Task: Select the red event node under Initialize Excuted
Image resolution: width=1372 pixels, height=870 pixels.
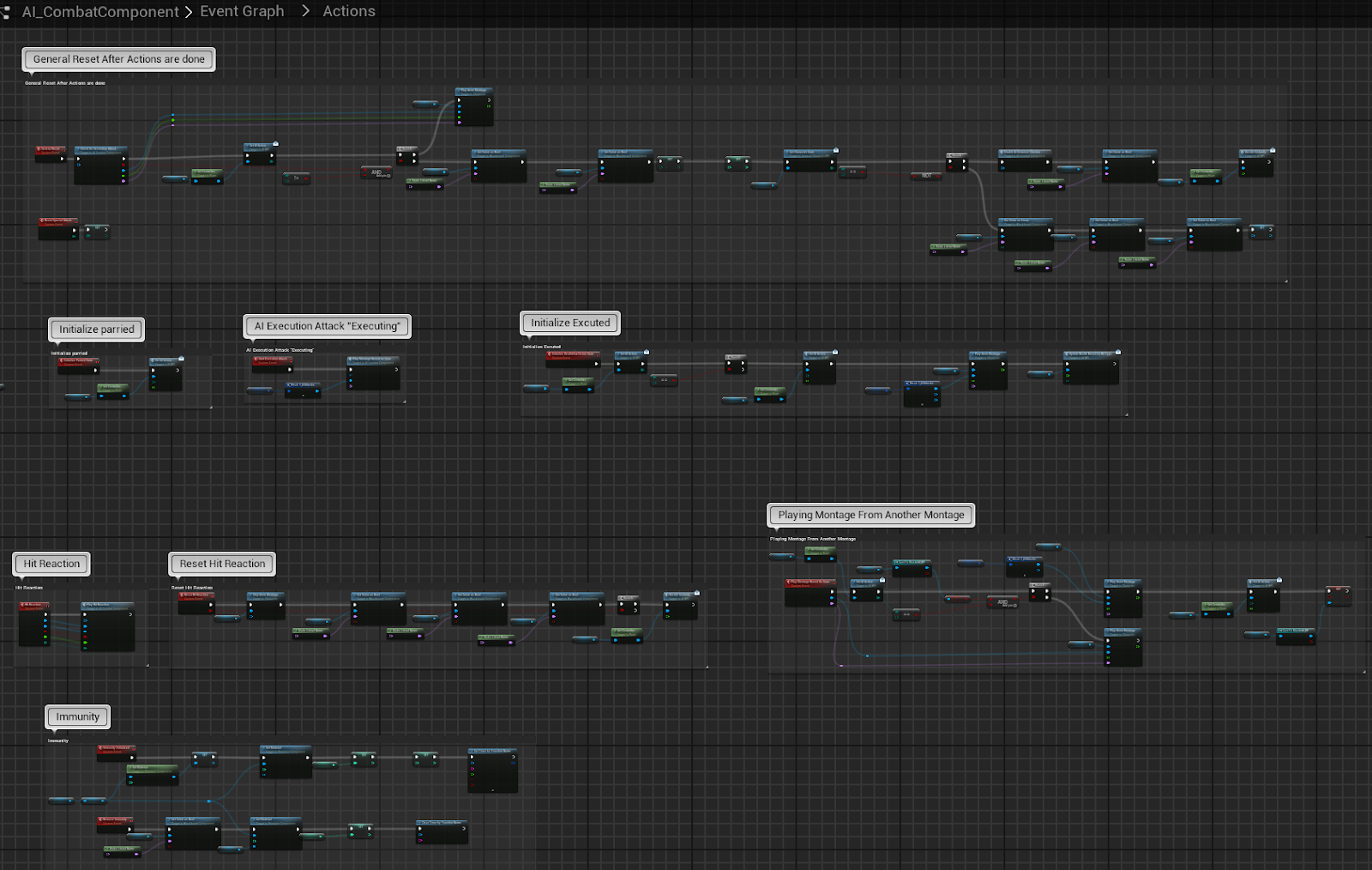Action: [573, 359]
